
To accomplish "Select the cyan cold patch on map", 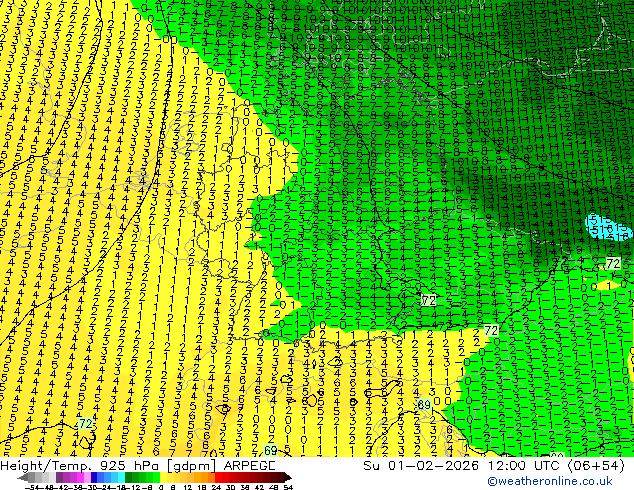I will coord(608,228).
